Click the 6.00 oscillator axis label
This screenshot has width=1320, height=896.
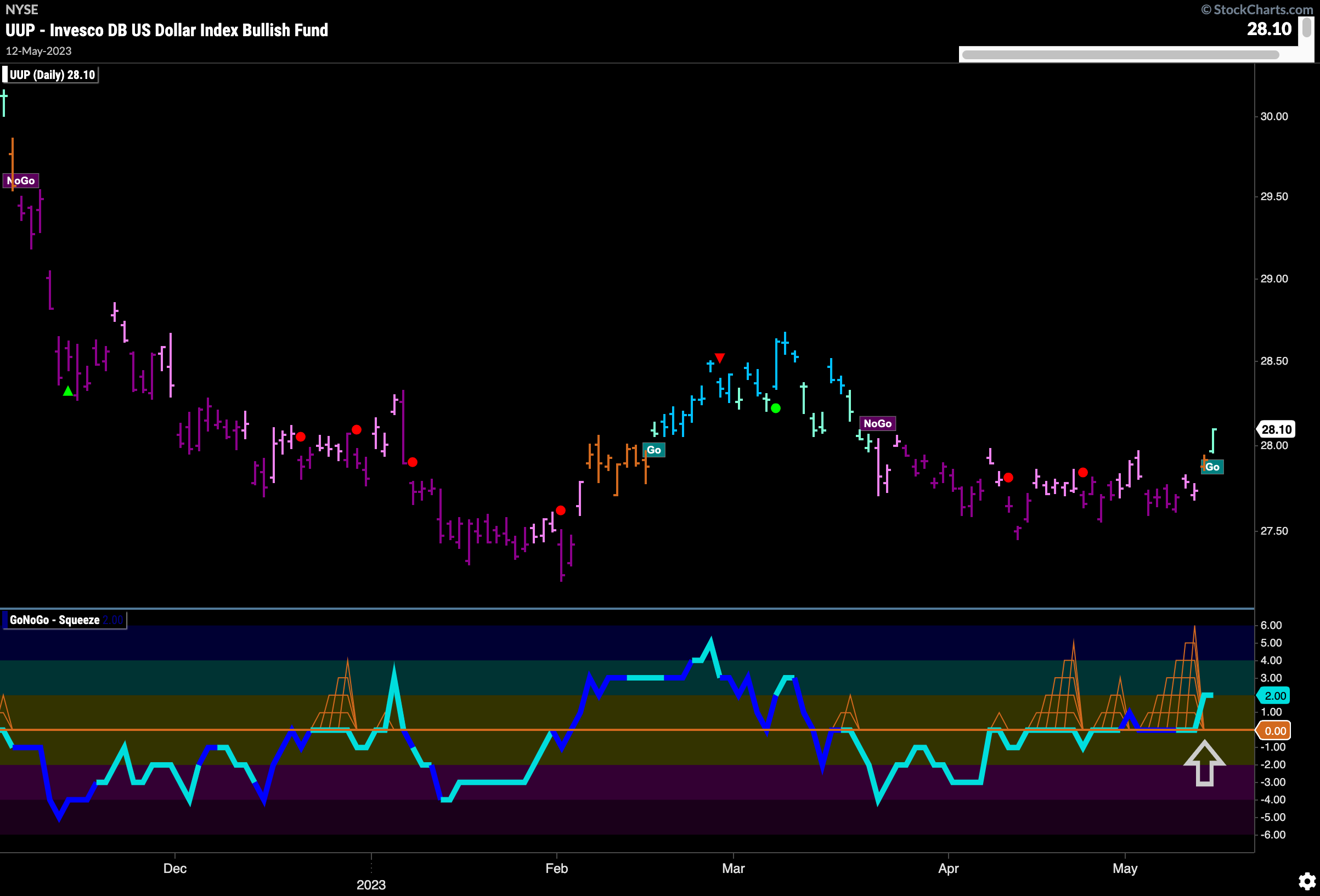tap(1271, 625)
